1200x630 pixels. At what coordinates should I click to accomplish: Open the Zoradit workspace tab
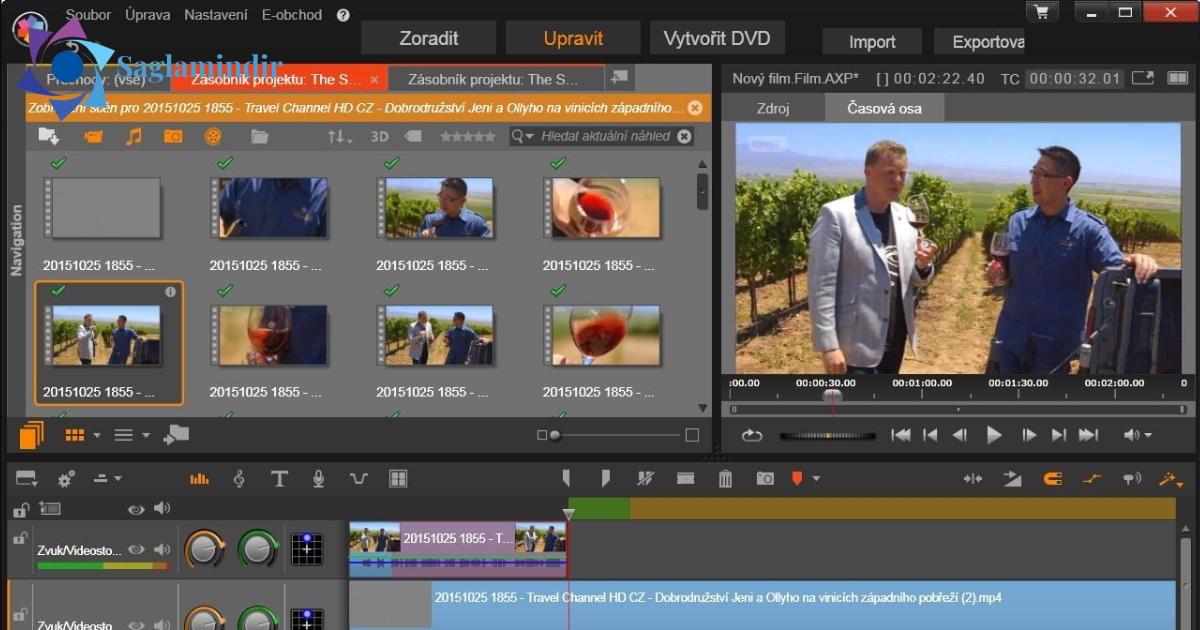pos(429,38)
